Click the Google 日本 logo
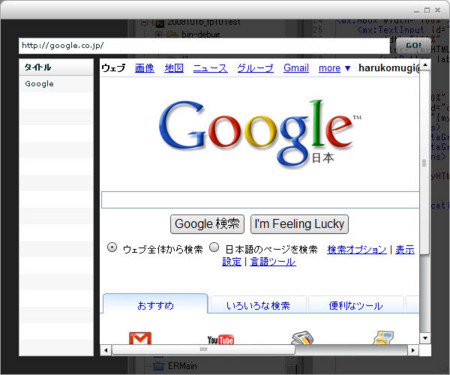 pyautogui.click(x=260, y=133)
